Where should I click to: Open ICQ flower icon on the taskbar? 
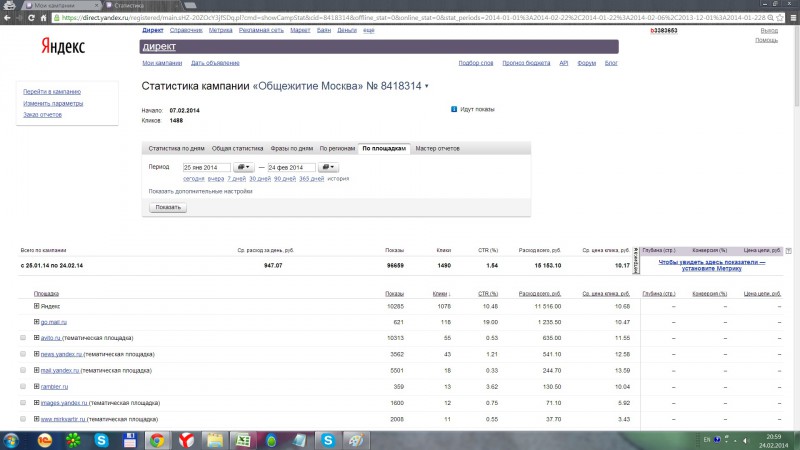[x=73, y=440]
